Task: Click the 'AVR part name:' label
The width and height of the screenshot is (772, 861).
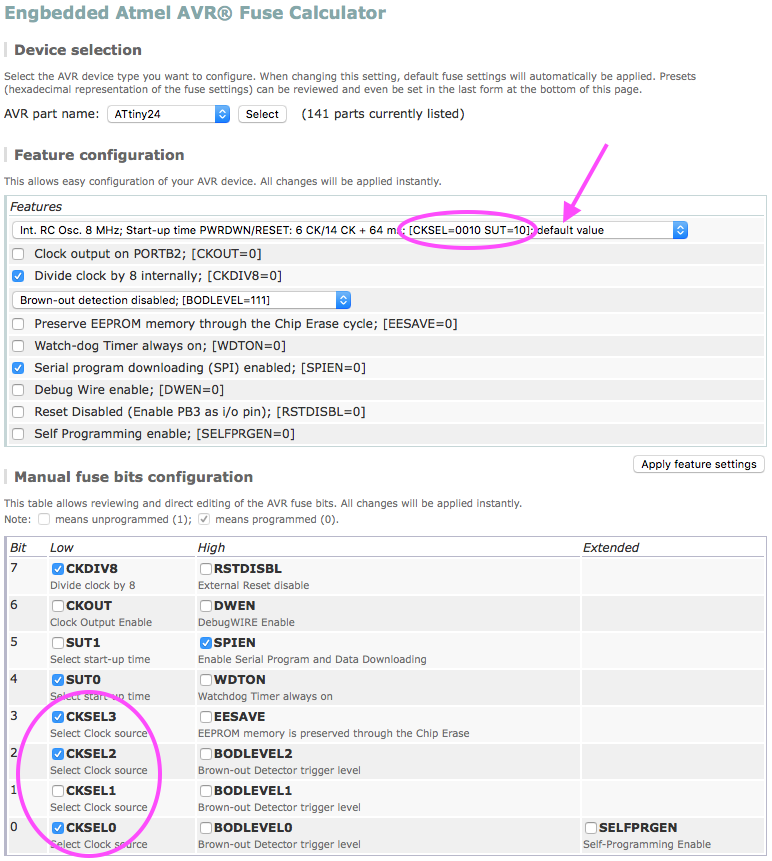Action: click(52, 114)
